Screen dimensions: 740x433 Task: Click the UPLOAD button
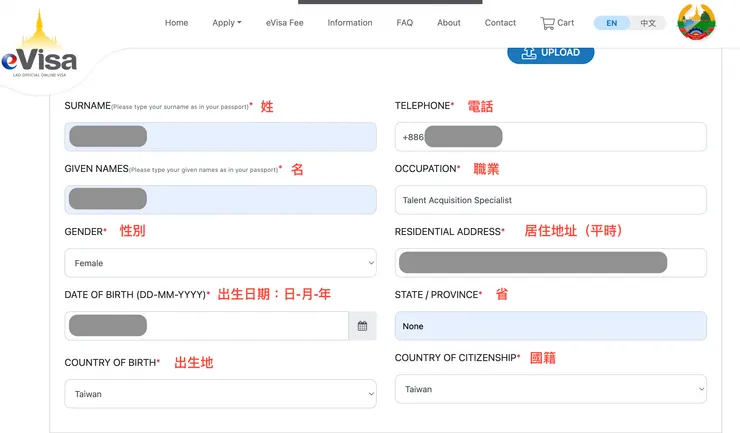point(551,53)
